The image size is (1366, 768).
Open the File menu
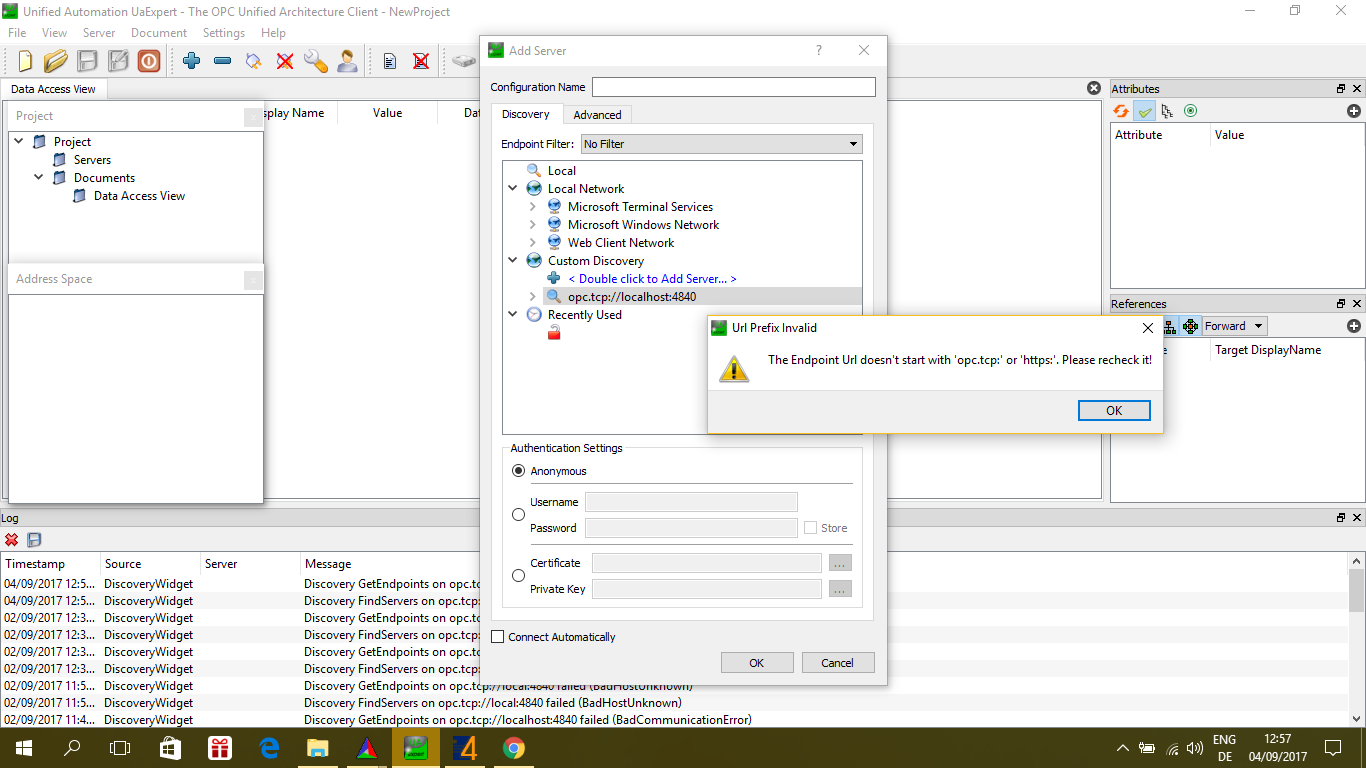17,33
